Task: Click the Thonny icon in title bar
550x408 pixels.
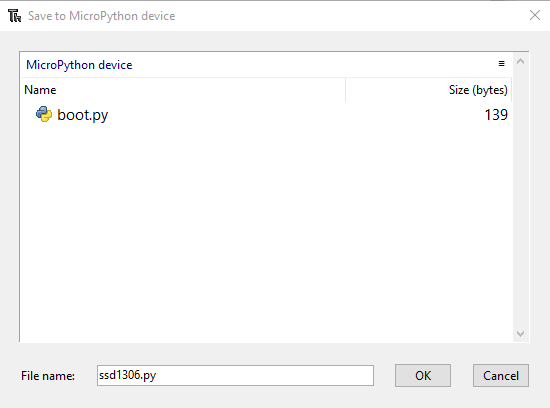Action: coord(14,16)
